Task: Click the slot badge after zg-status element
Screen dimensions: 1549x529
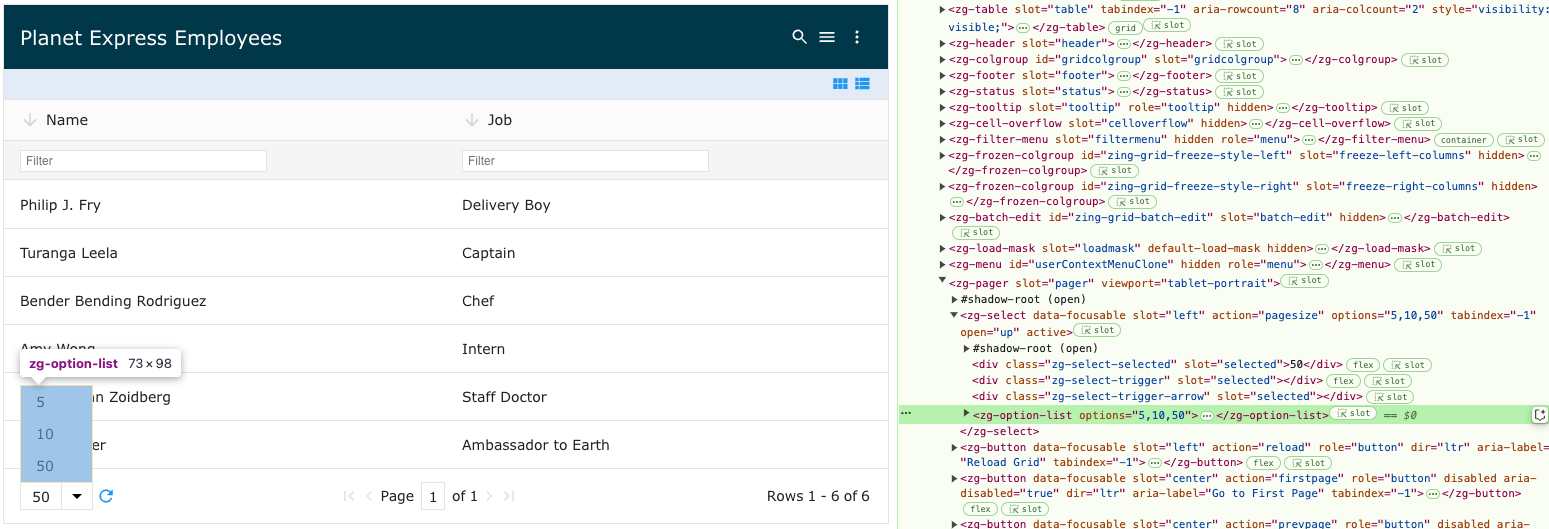Action: 1240,92
